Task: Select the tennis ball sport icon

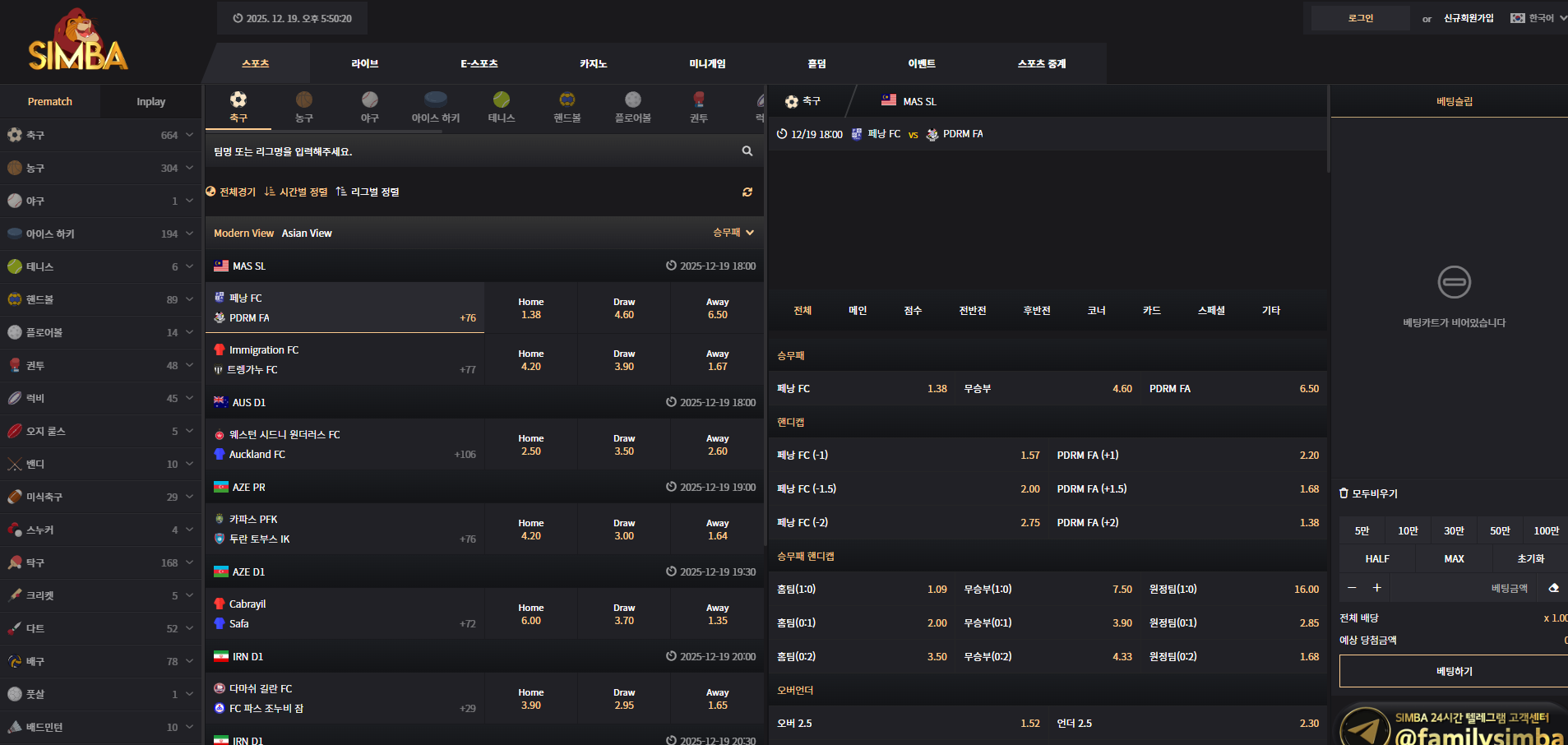Action: [502, 100]
